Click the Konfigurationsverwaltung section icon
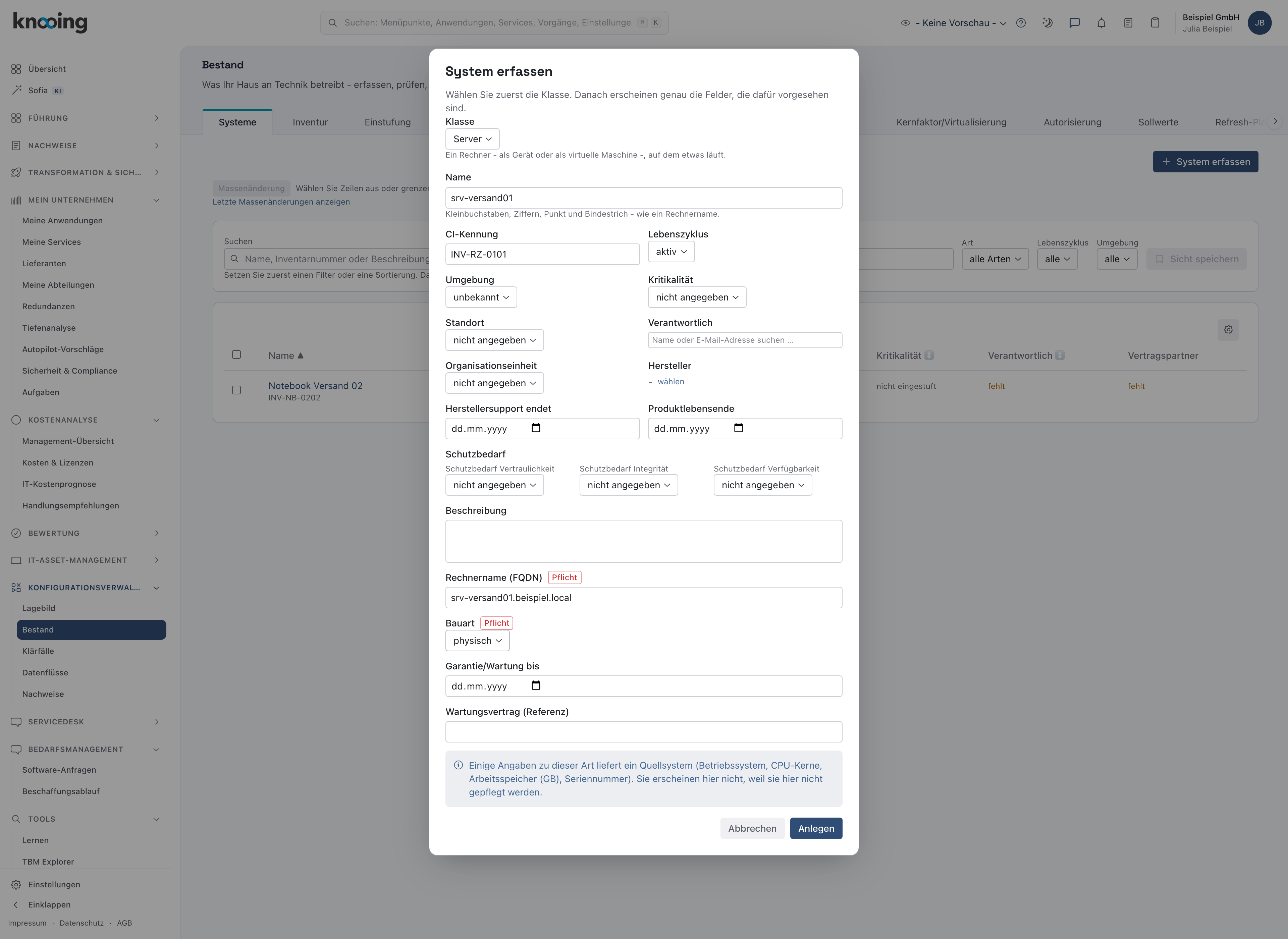Image resolution: width=1288 pixels, height=939 pixels. click(x=16, y=587)
